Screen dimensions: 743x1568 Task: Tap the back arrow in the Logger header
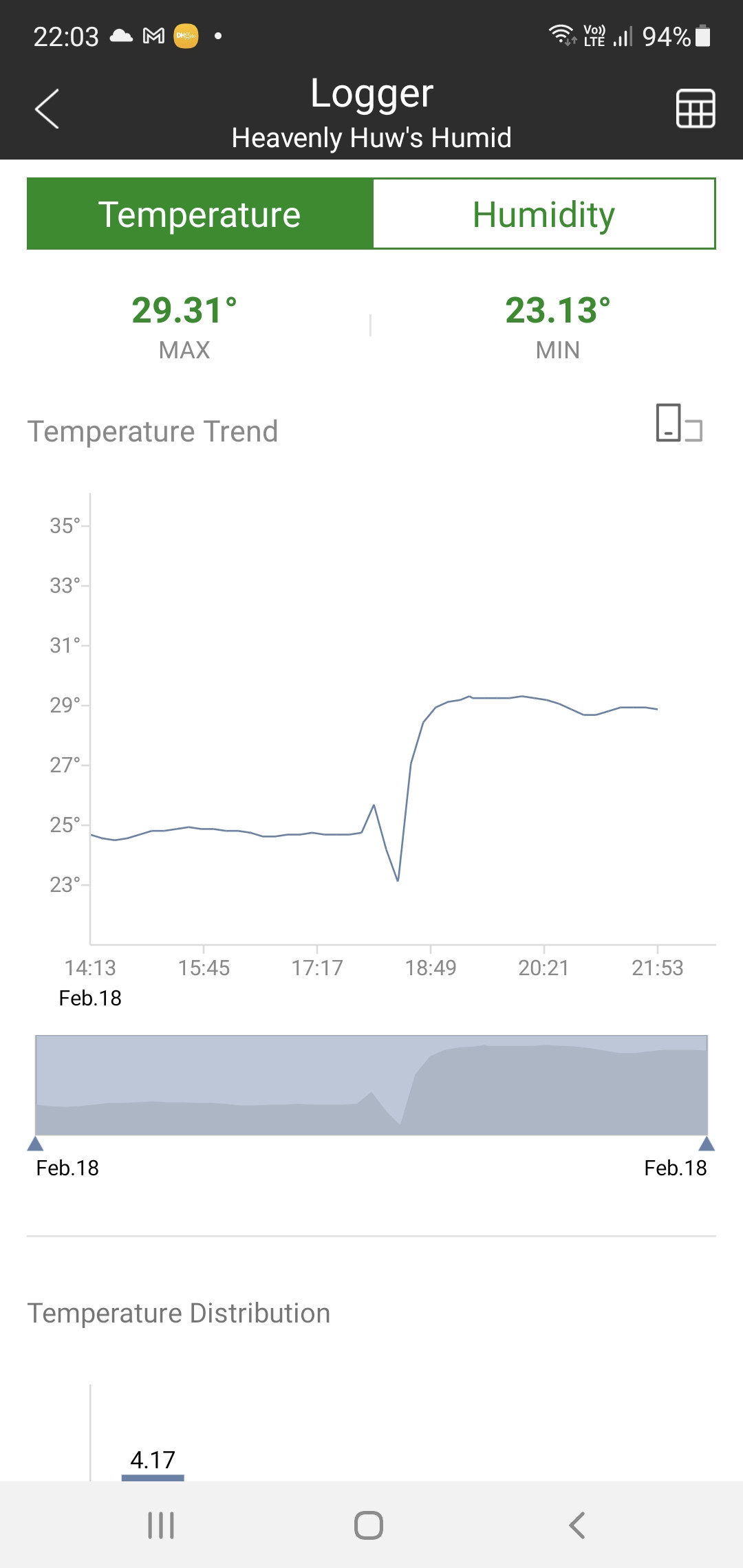click(47, 109)
